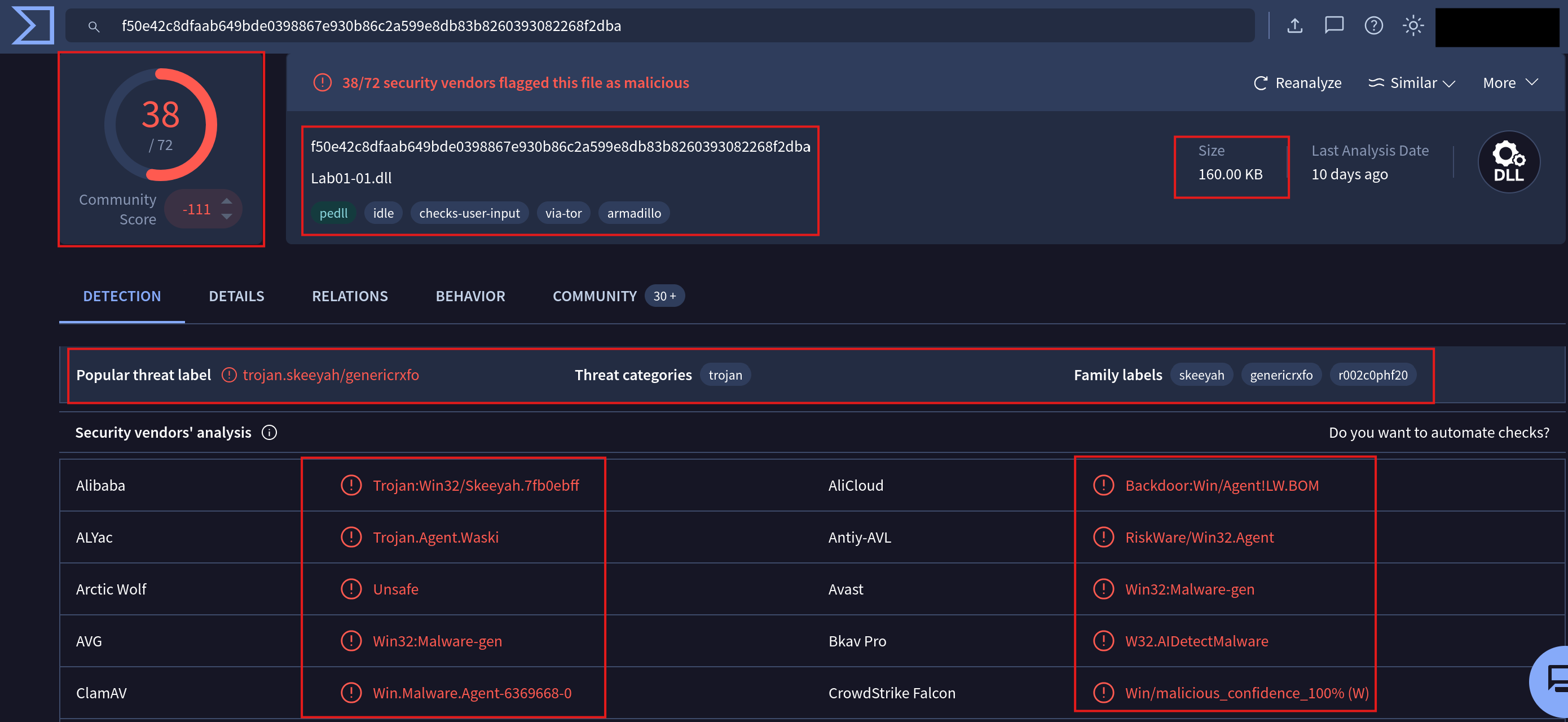This screenshot has height=722, width=1568.
Task: Click the alert icon in the Bkav Pro row
Action: point(1104,640)
